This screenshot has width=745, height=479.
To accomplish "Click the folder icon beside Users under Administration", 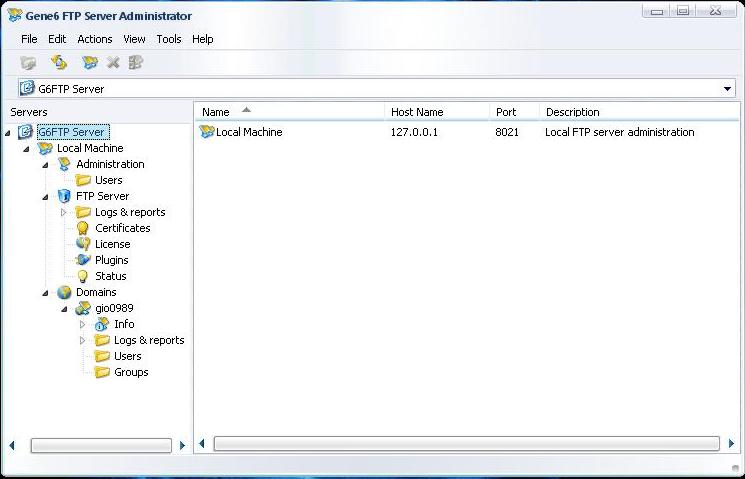I will pyautogui.click(x=83, y=180).
